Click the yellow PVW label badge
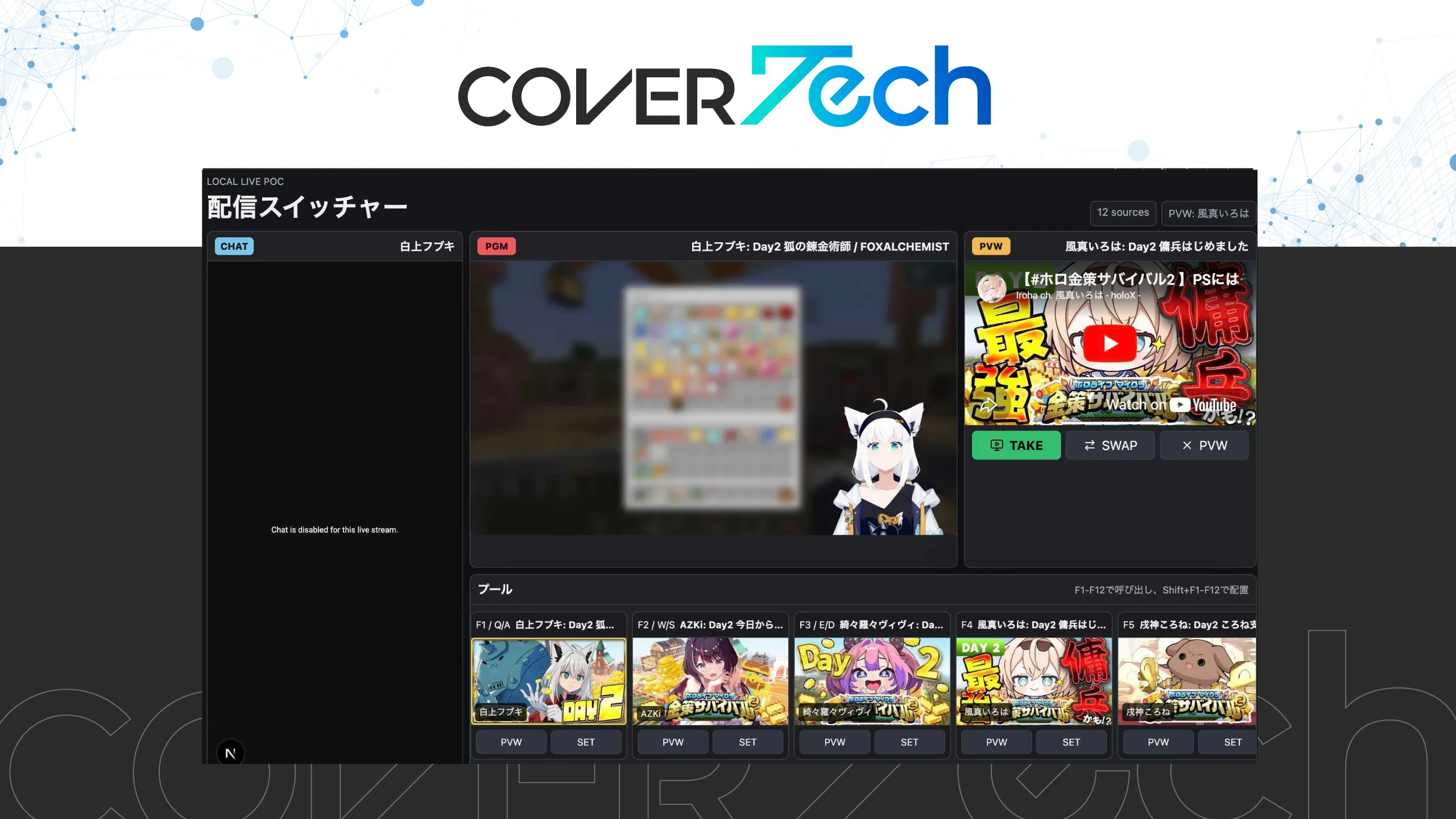1456x819 pixels. tap(991, 246)
